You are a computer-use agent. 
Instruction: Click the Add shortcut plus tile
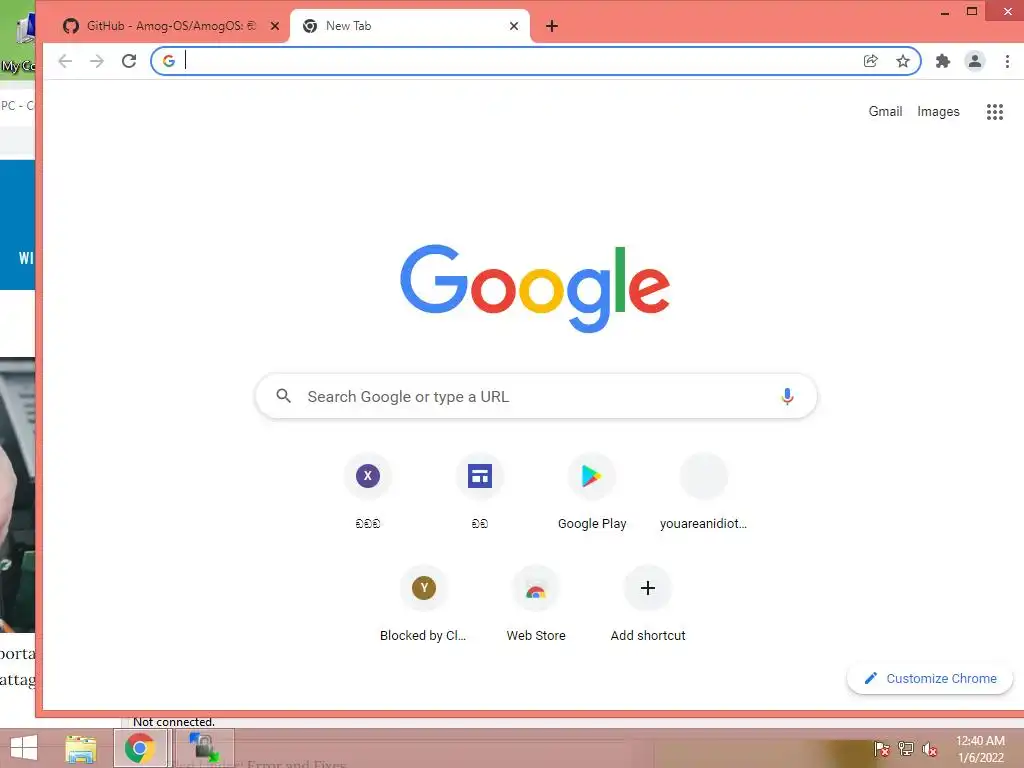click(648, 588)
